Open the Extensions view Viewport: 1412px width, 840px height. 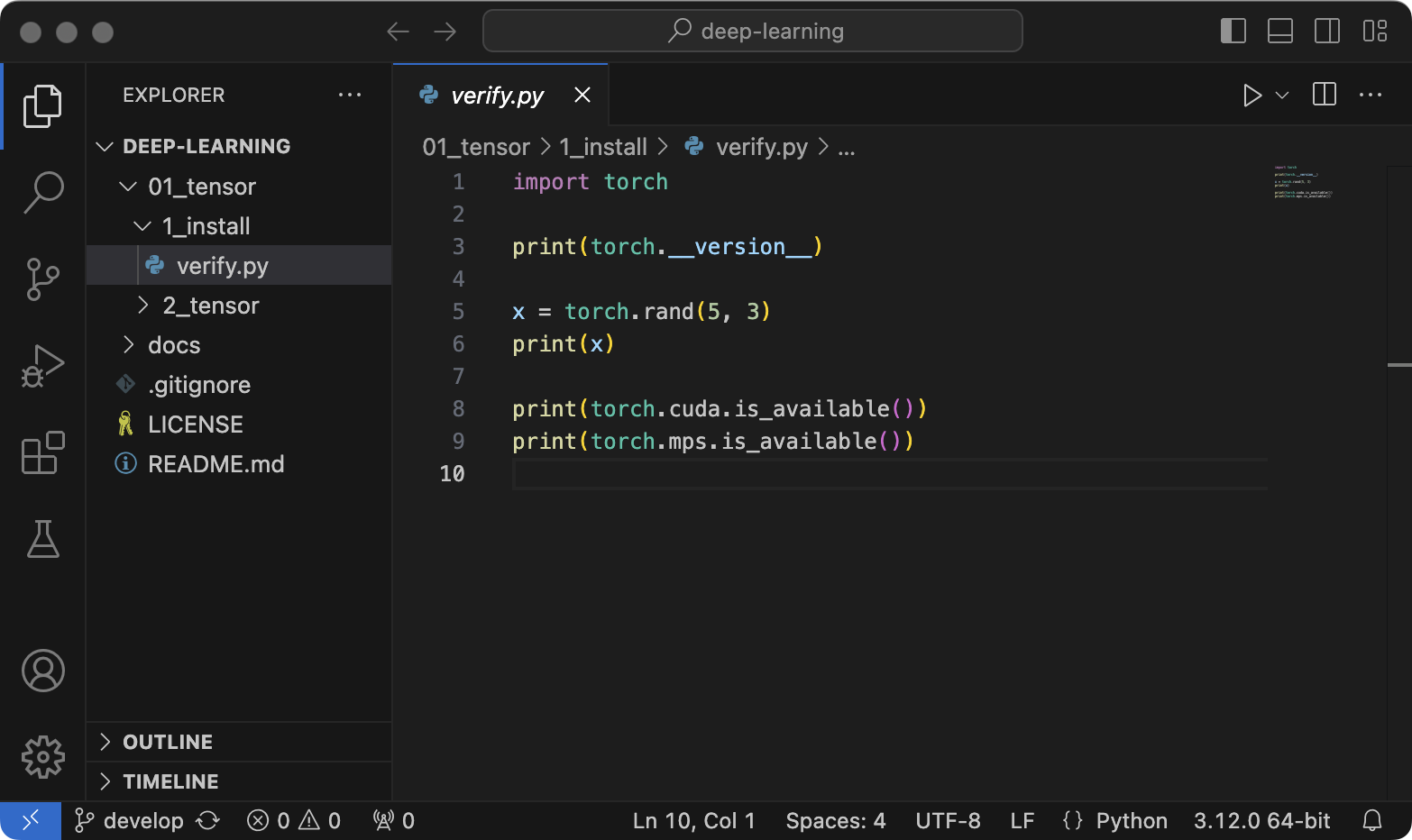pyautogui.click(x=42, y=452)
